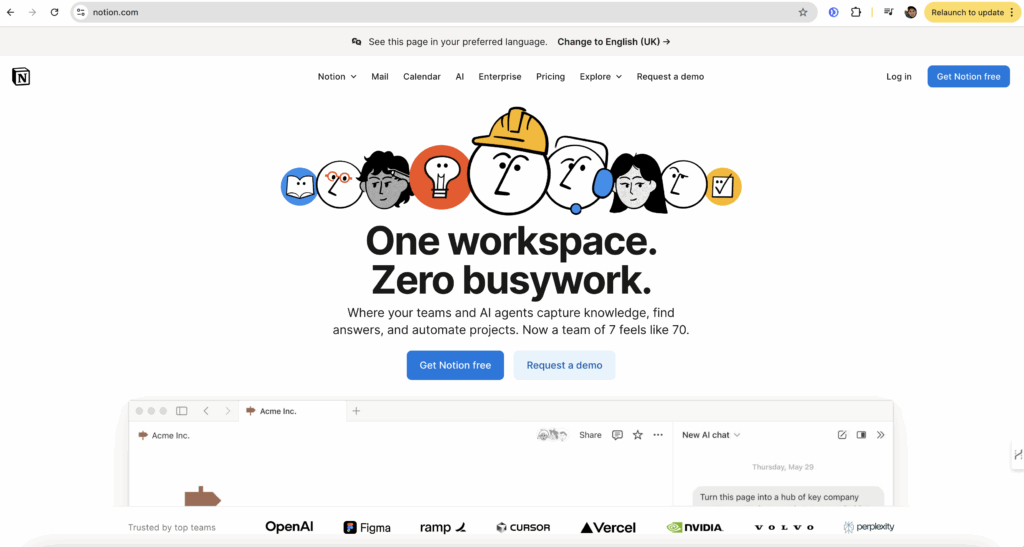Open the Extensions puzzle icon
The width and height of the screenshot is (1024, 547).
(x=856, y=12)
